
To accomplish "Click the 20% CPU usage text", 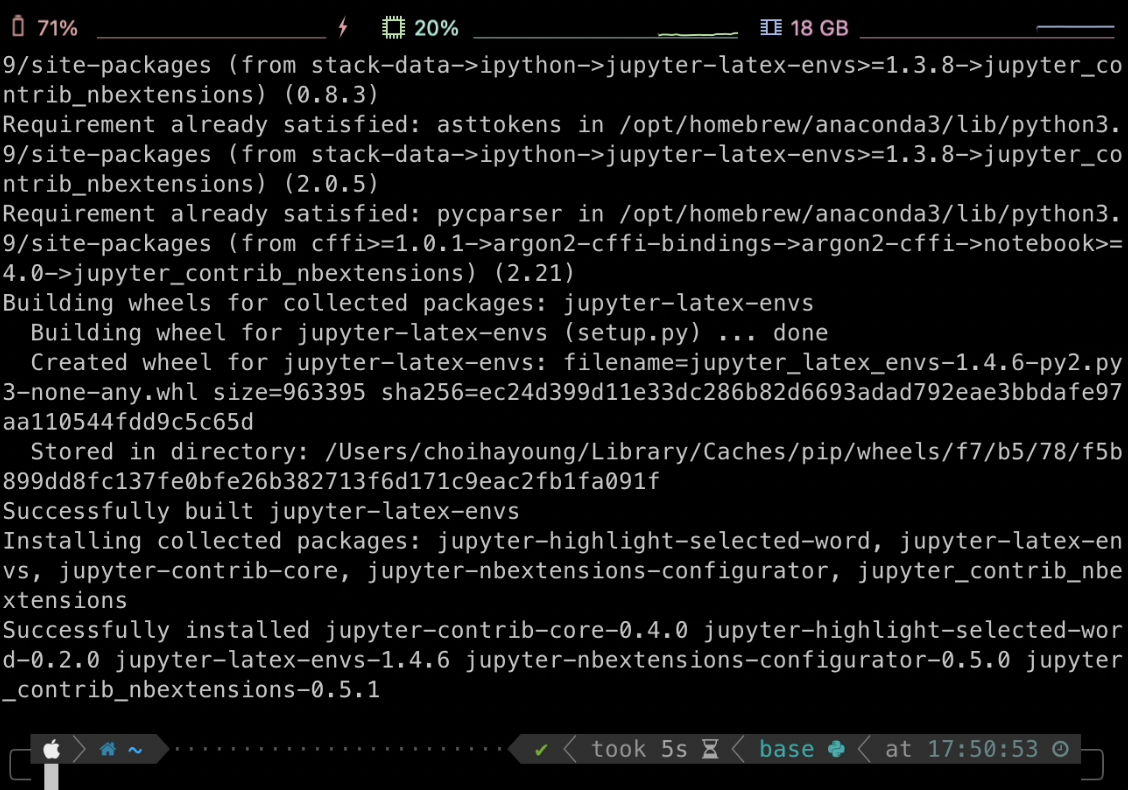I will point(436,28).
